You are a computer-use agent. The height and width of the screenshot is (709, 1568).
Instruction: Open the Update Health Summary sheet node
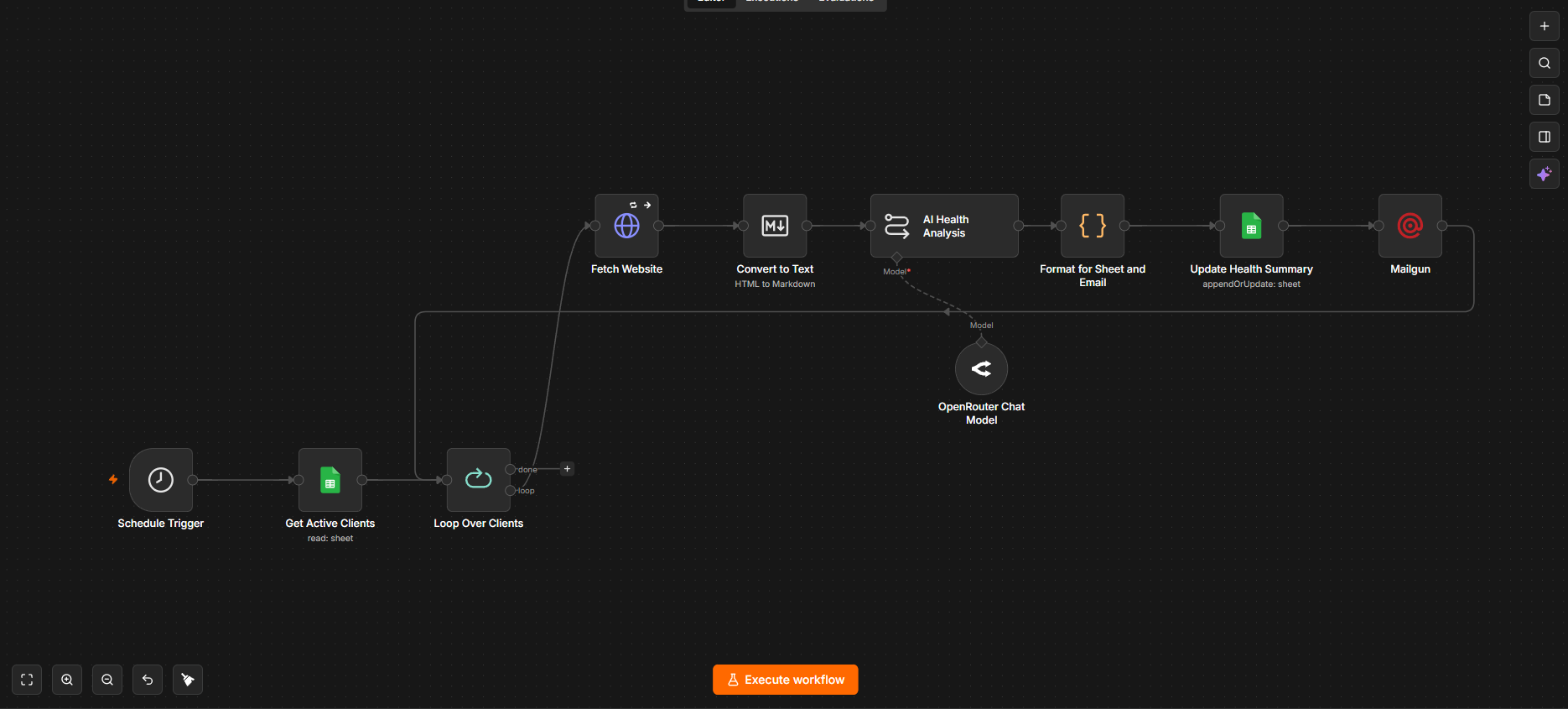1252,226
